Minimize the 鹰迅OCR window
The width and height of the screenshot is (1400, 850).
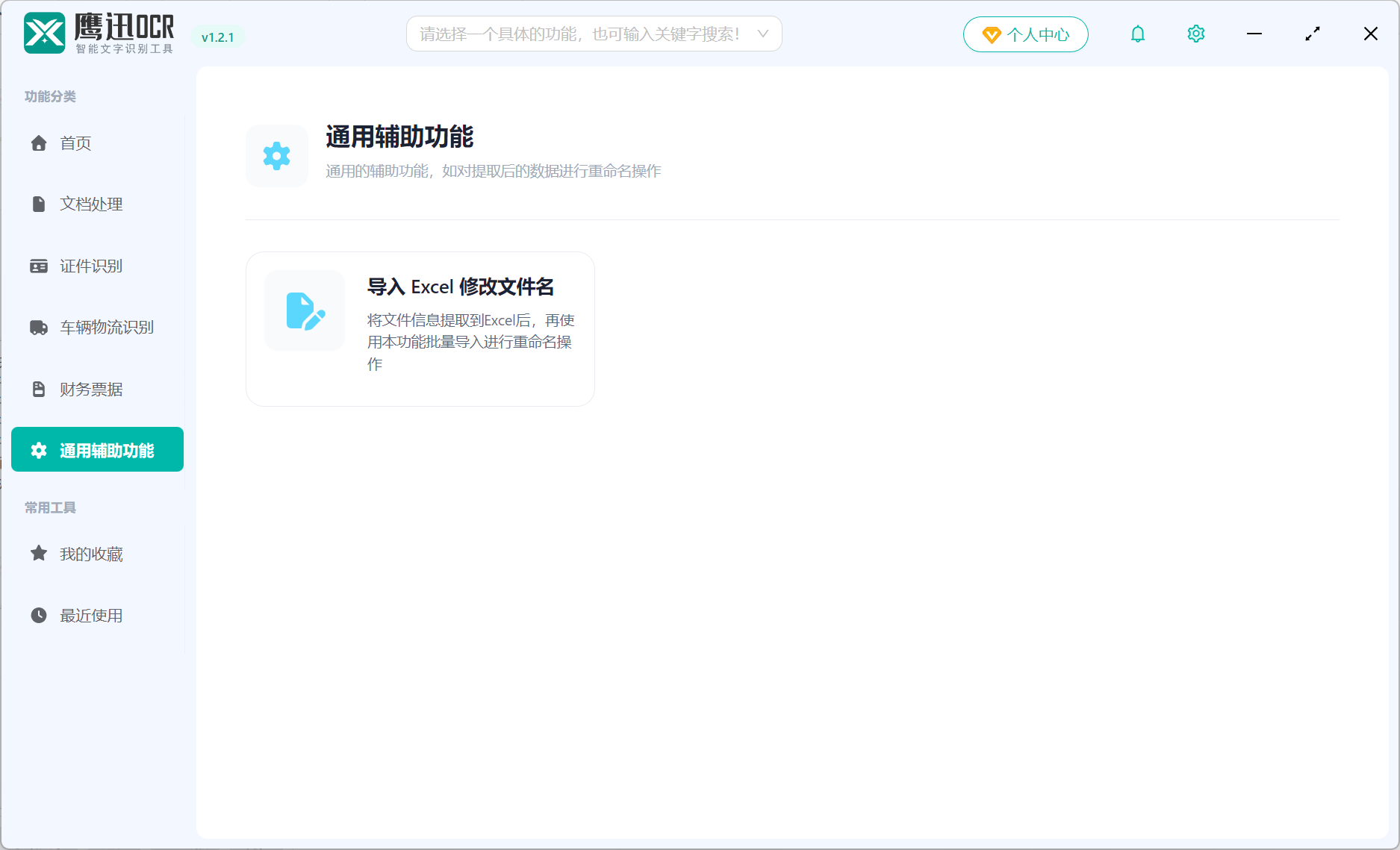tap(1254, 34)
